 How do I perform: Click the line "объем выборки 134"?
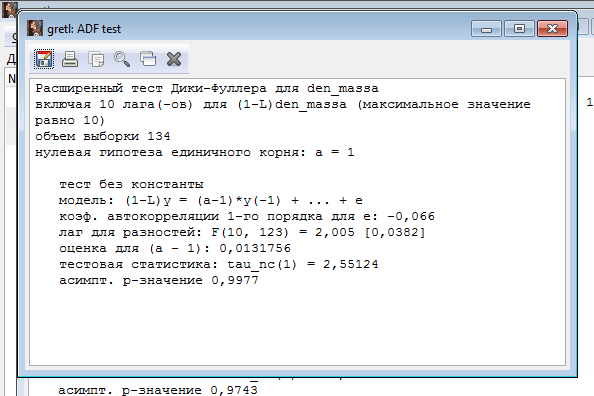tap(103, 136)
